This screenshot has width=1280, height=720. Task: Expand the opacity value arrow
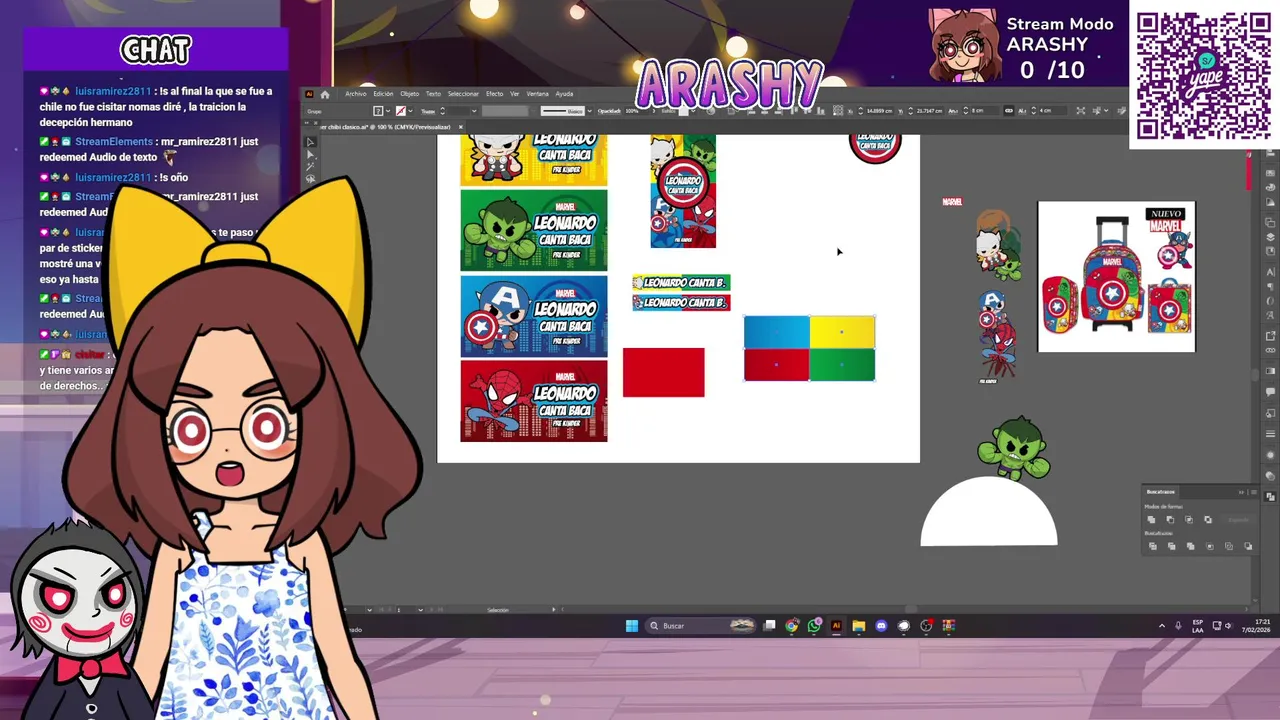click(x=654, y=111)
